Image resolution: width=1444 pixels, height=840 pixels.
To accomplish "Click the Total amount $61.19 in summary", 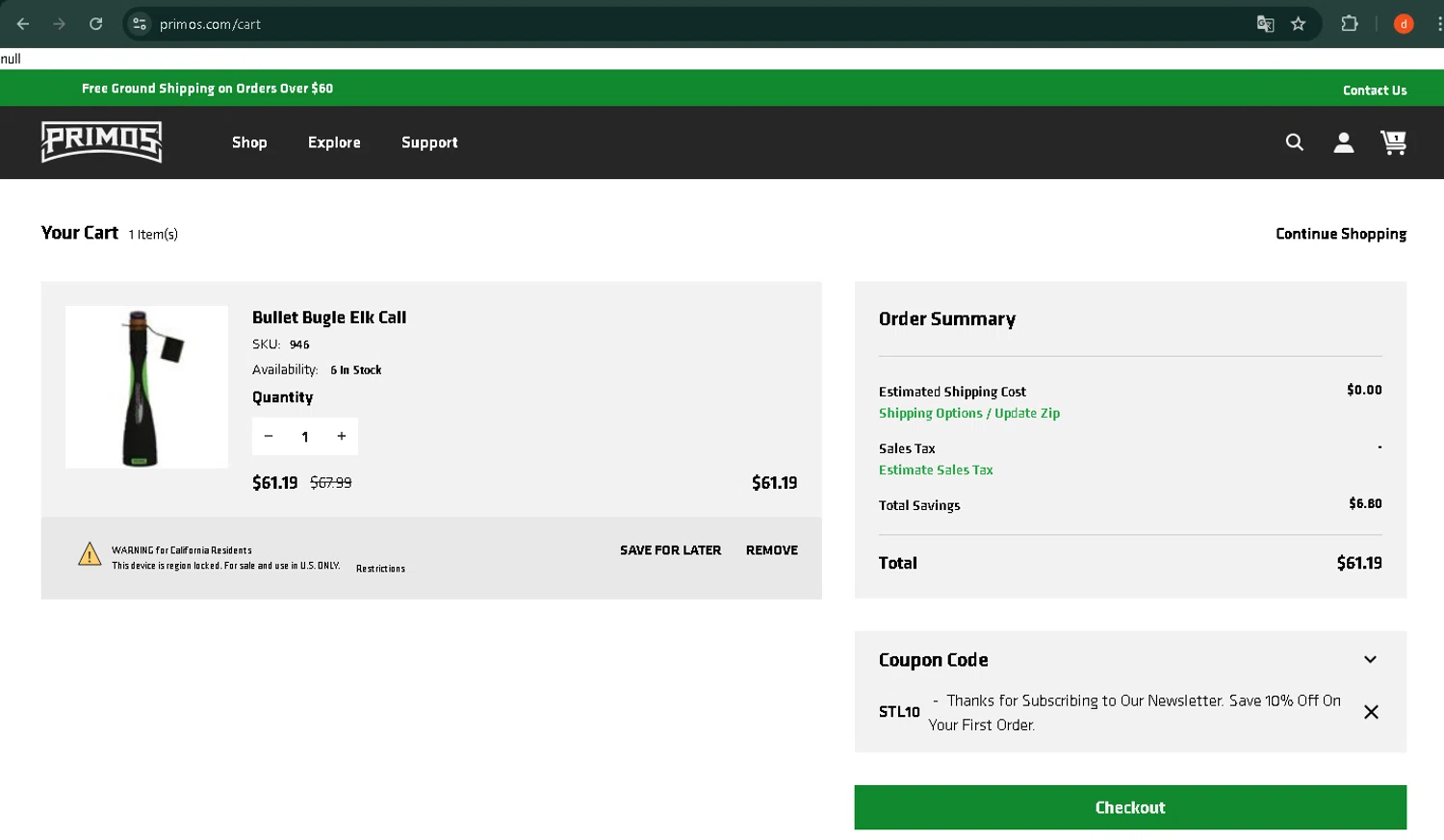I will (x=1359, y=563).
